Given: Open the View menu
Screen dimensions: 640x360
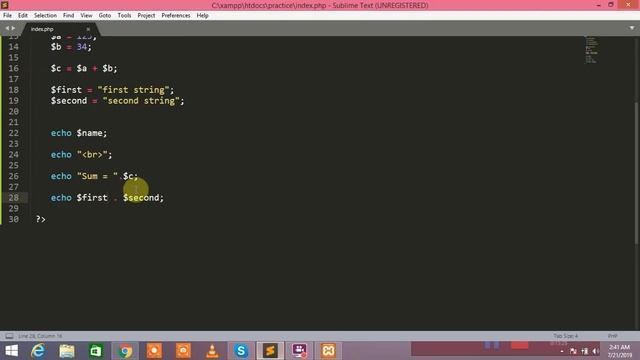Looking at the screenshot, I should (86, 16).
